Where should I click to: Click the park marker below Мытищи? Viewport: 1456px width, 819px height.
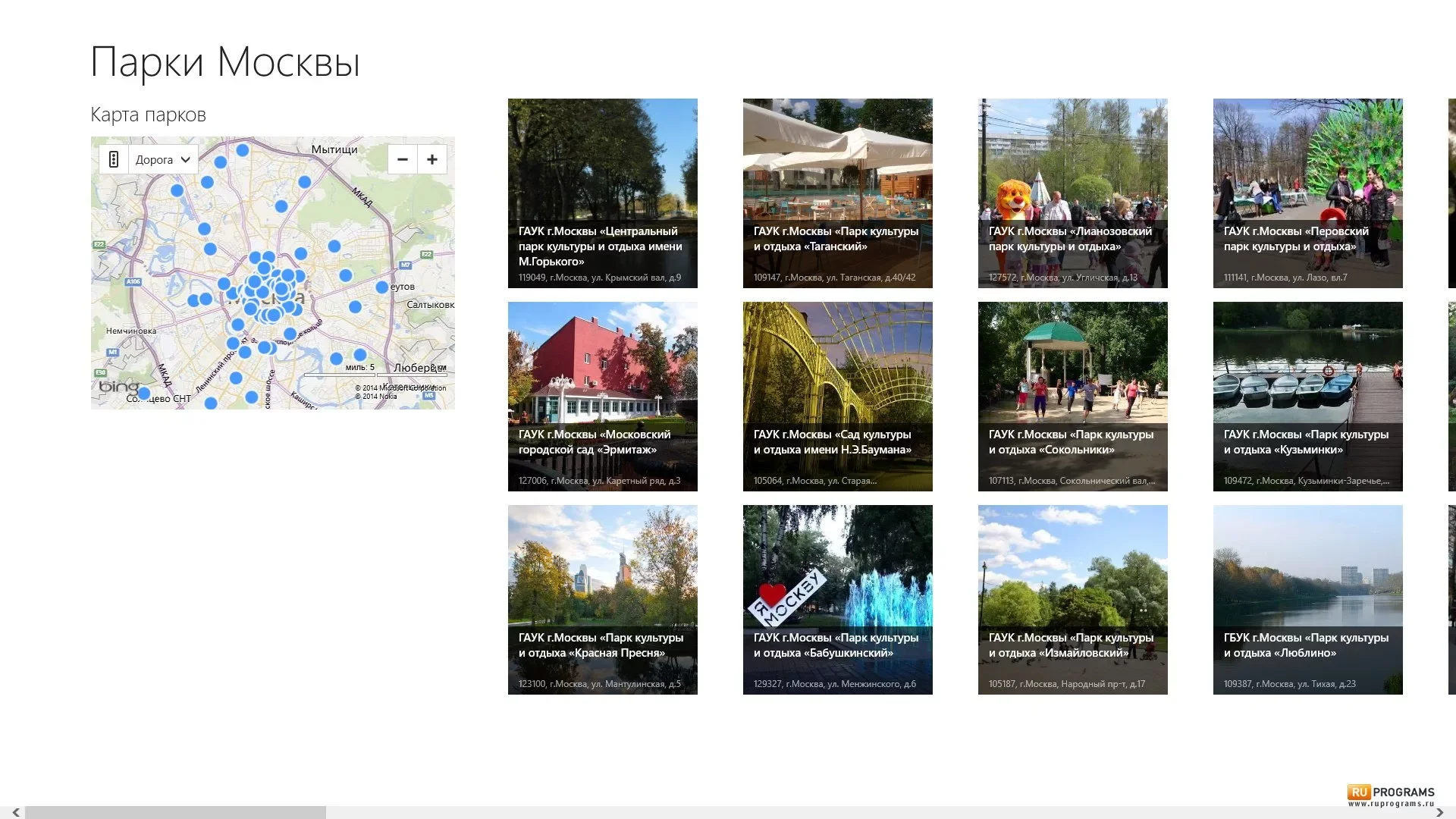tap(305, 182)
